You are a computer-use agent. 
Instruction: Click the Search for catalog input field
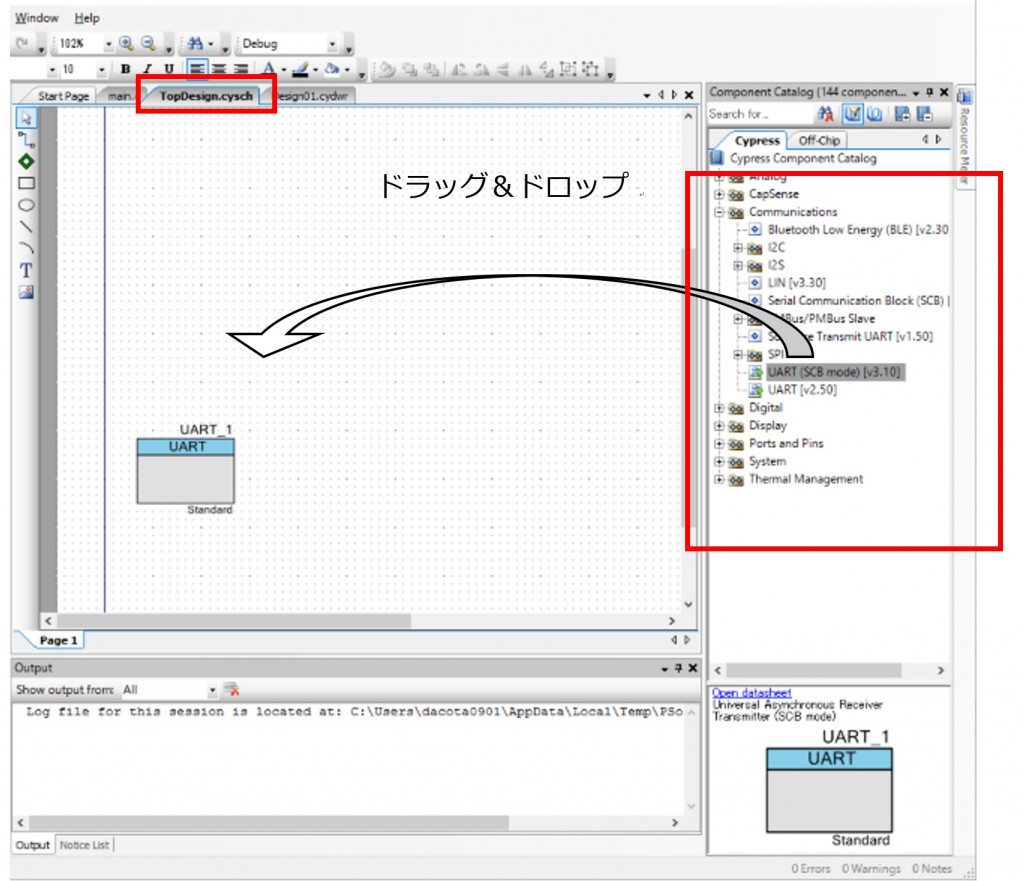tap(760, 114)
